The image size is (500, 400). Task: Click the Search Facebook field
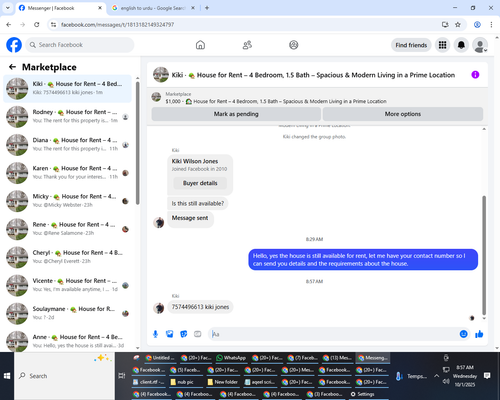coord(80,45)
